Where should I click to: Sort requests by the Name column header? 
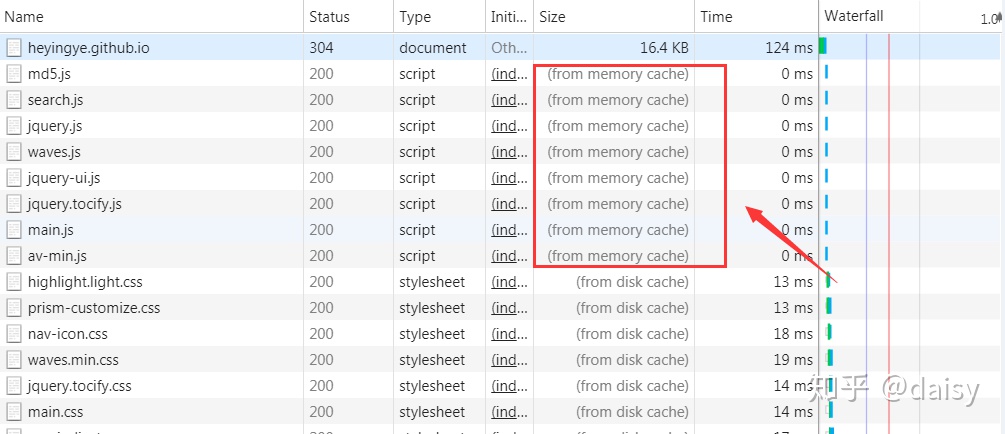(25, 17)
